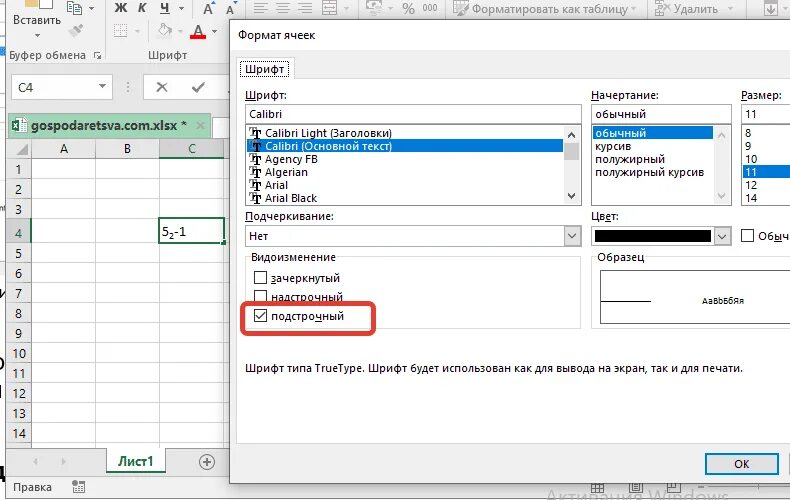790x500 pixels.
Task: Align text right in the ribbon
Action: (x=305, y=8)
